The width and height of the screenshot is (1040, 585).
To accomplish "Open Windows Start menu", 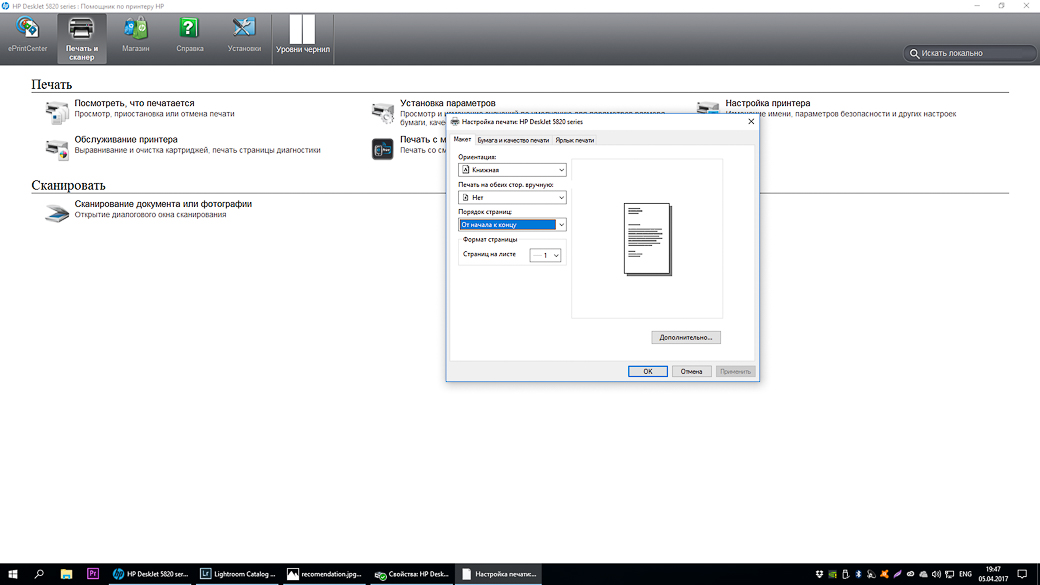I will pyautogui.click(x=13, y=574).
